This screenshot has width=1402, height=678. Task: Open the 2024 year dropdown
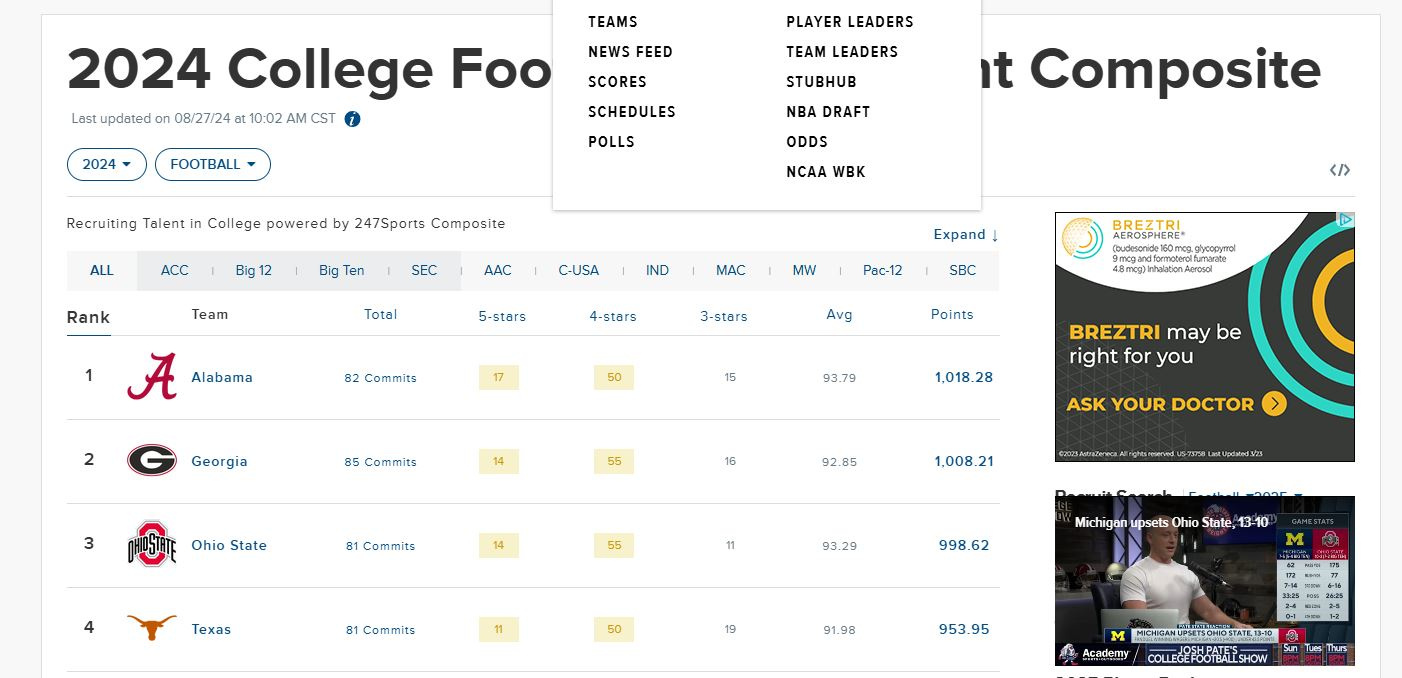click(x=106, y=164)
